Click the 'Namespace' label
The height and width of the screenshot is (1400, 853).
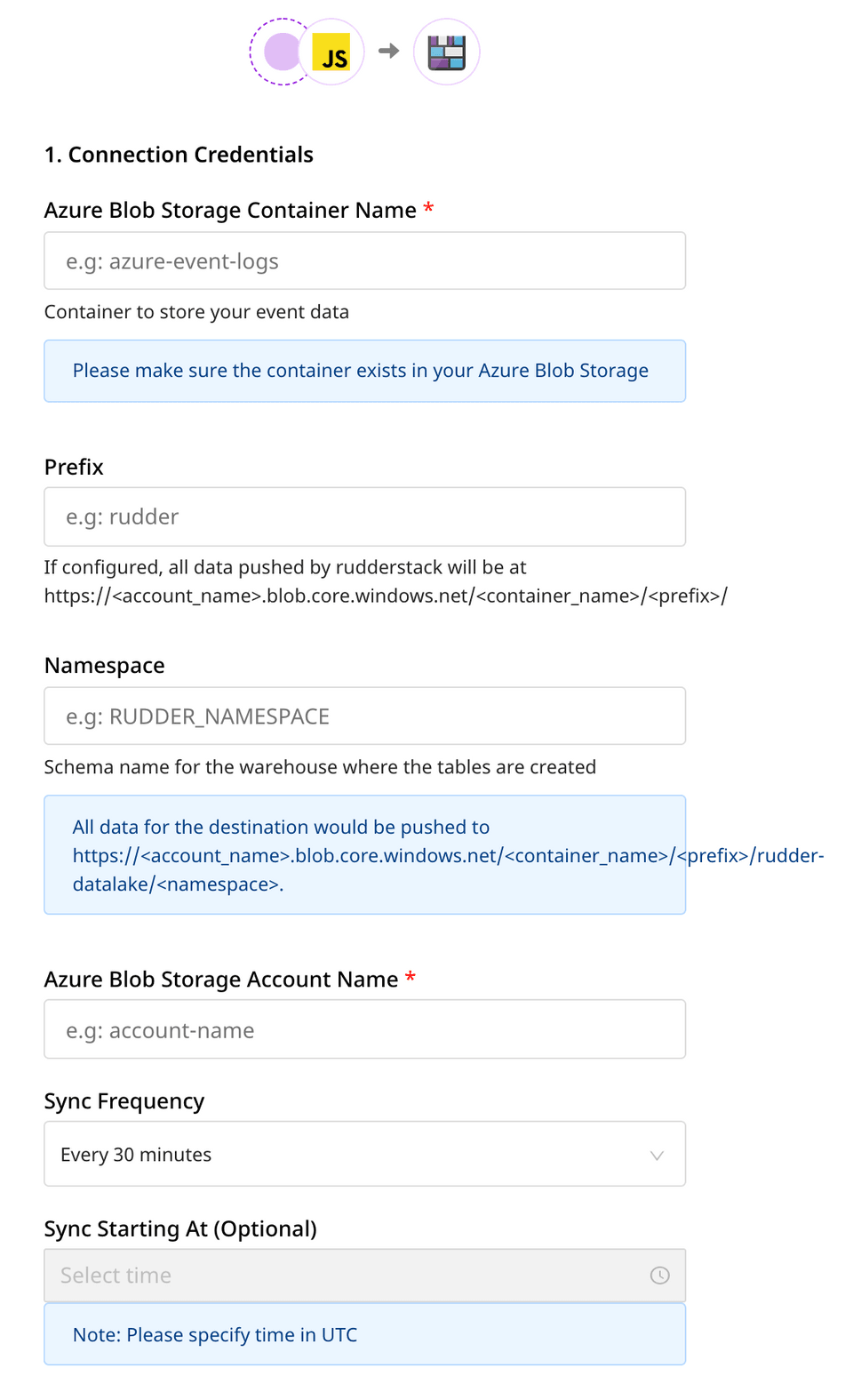click(105, 666)
